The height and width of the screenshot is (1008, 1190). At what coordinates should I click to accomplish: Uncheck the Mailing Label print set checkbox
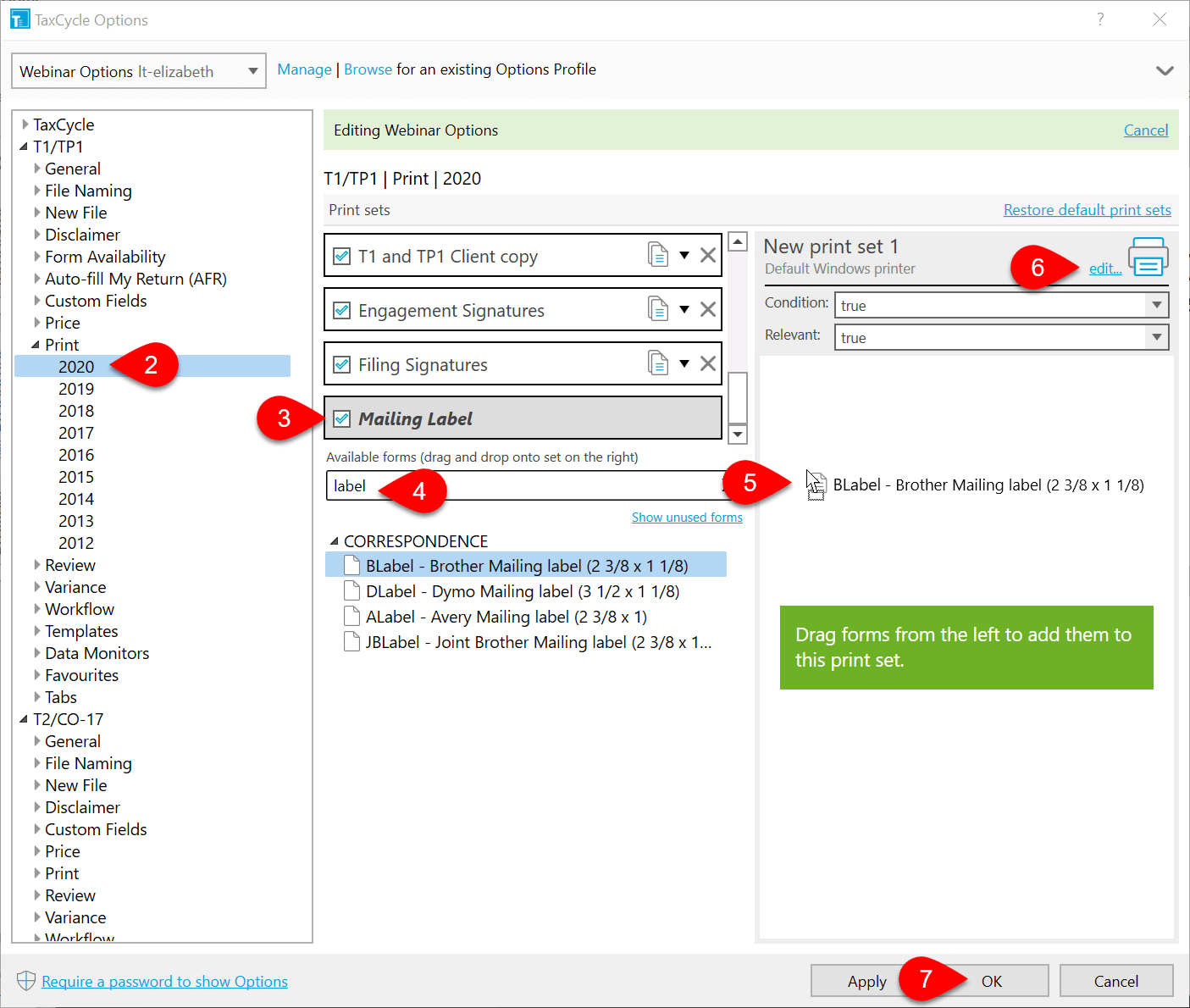[x=342, y=418]
